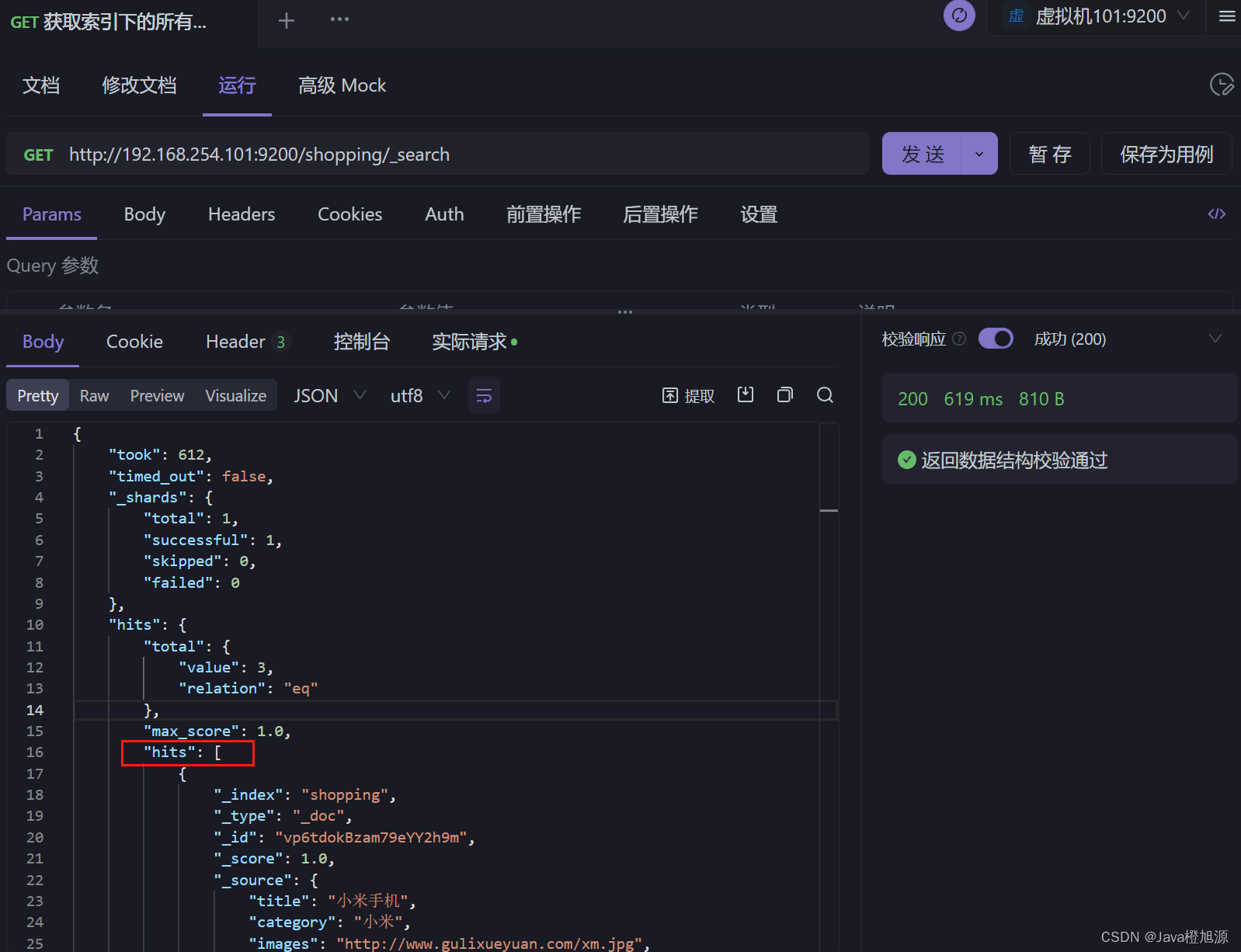Open the utf8 encoding dropdown
This screenshot has width=1241, height=952.
pyautogui.click(x=420, y=396)
